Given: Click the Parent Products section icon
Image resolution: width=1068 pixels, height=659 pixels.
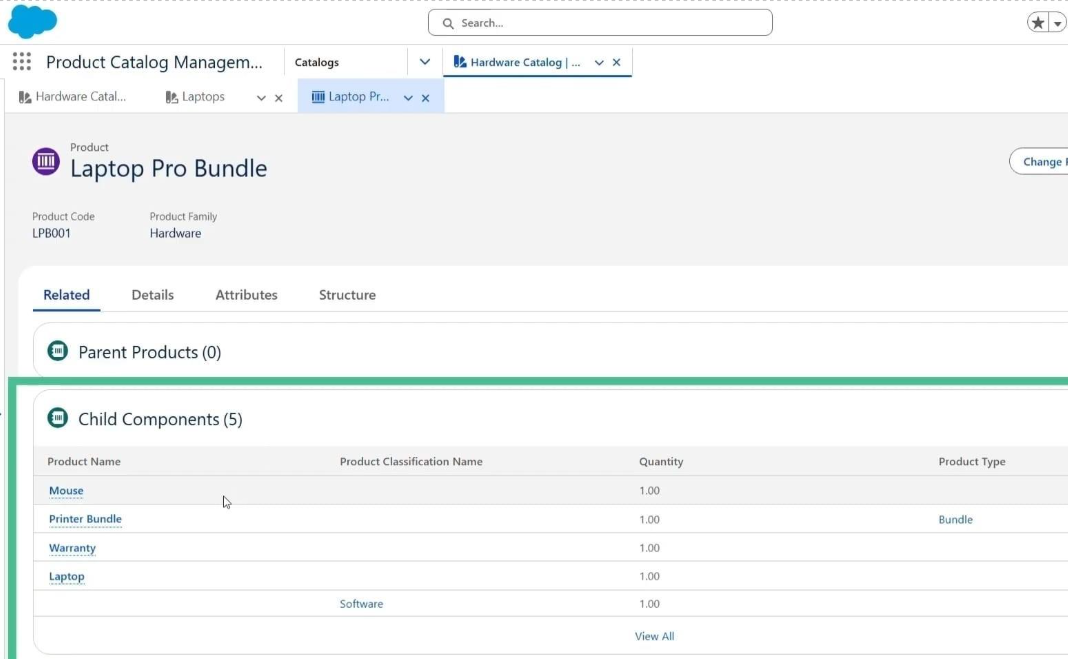Looking at the screenshot, I should [x=58, y=352].
